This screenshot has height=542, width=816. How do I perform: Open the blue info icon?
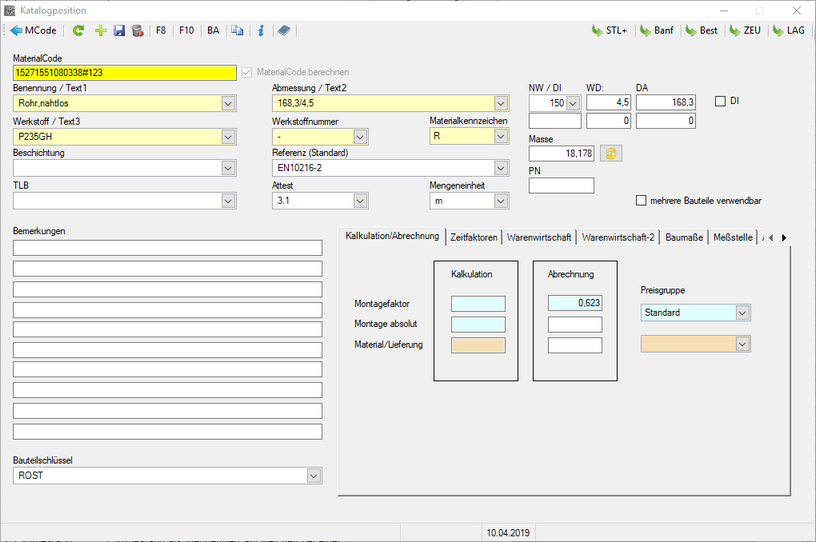(260, 31)
